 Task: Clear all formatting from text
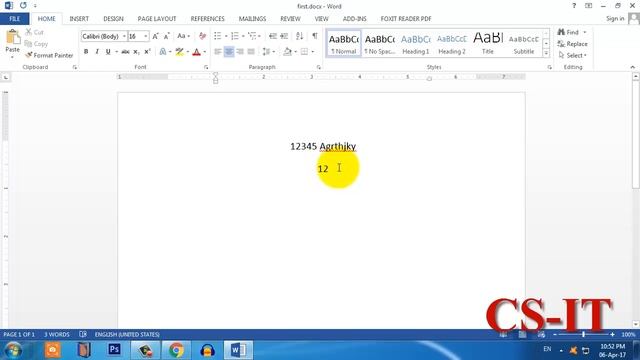[x=202, y=36]
